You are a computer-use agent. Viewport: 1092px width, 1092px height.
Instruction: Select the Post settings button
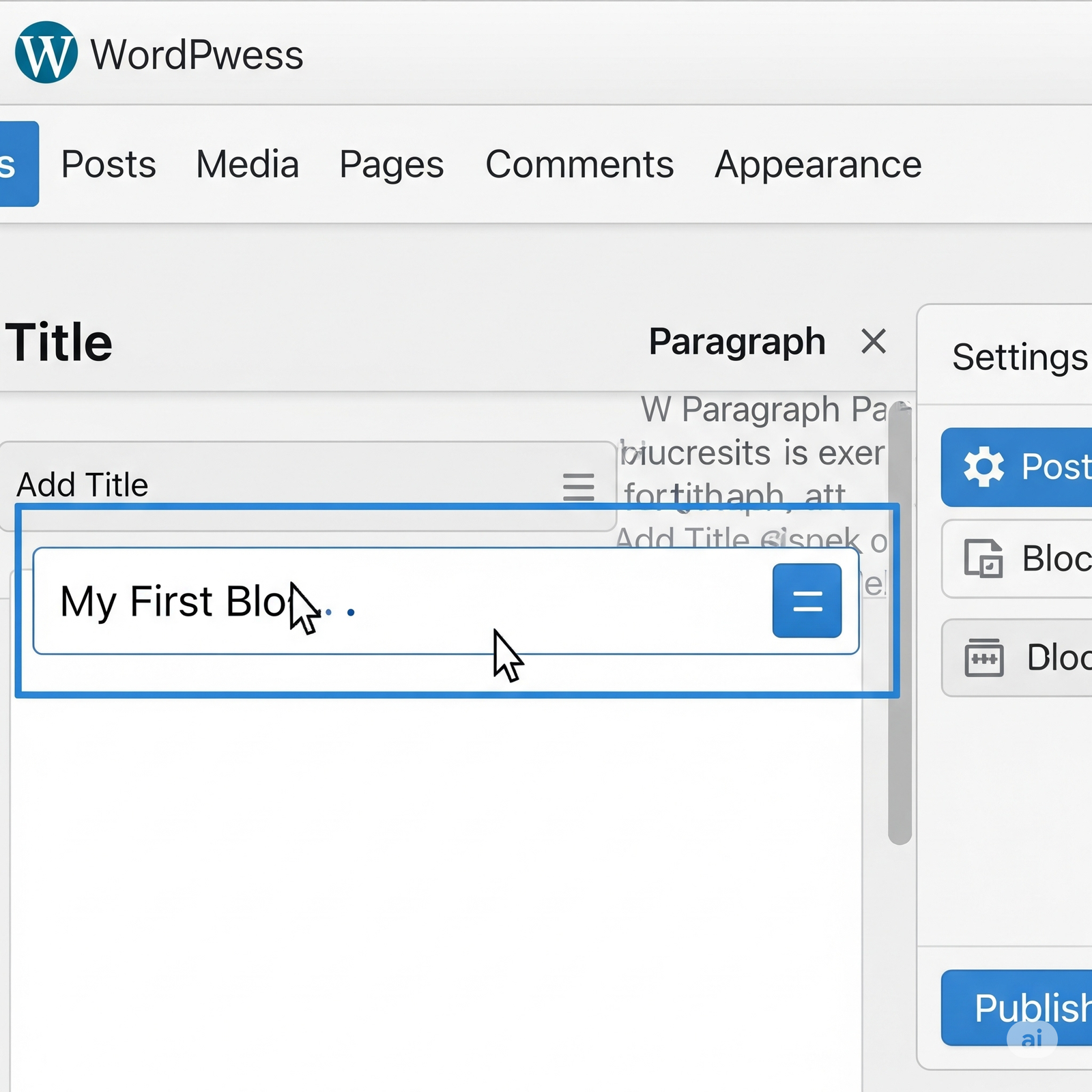(x=1016, y=468)
